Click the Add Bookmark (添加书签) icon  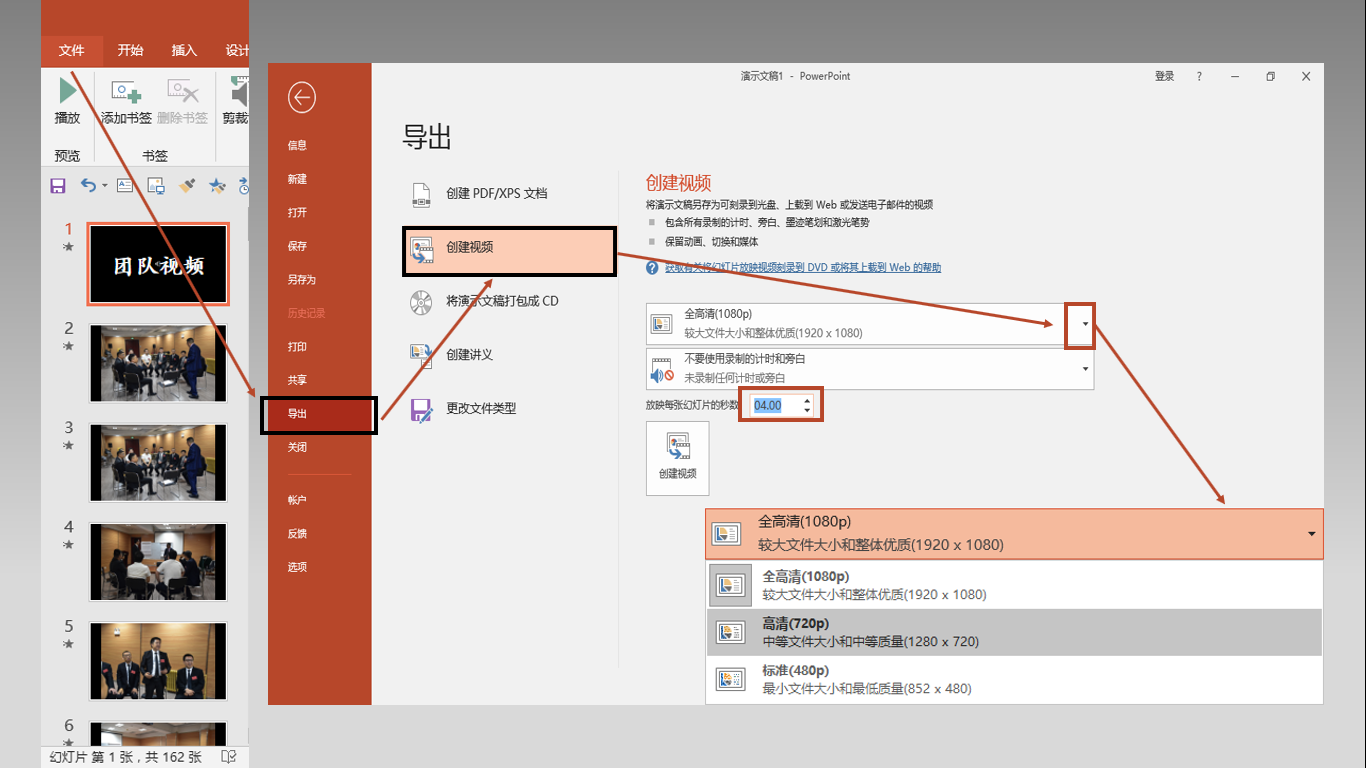point(126,92)
